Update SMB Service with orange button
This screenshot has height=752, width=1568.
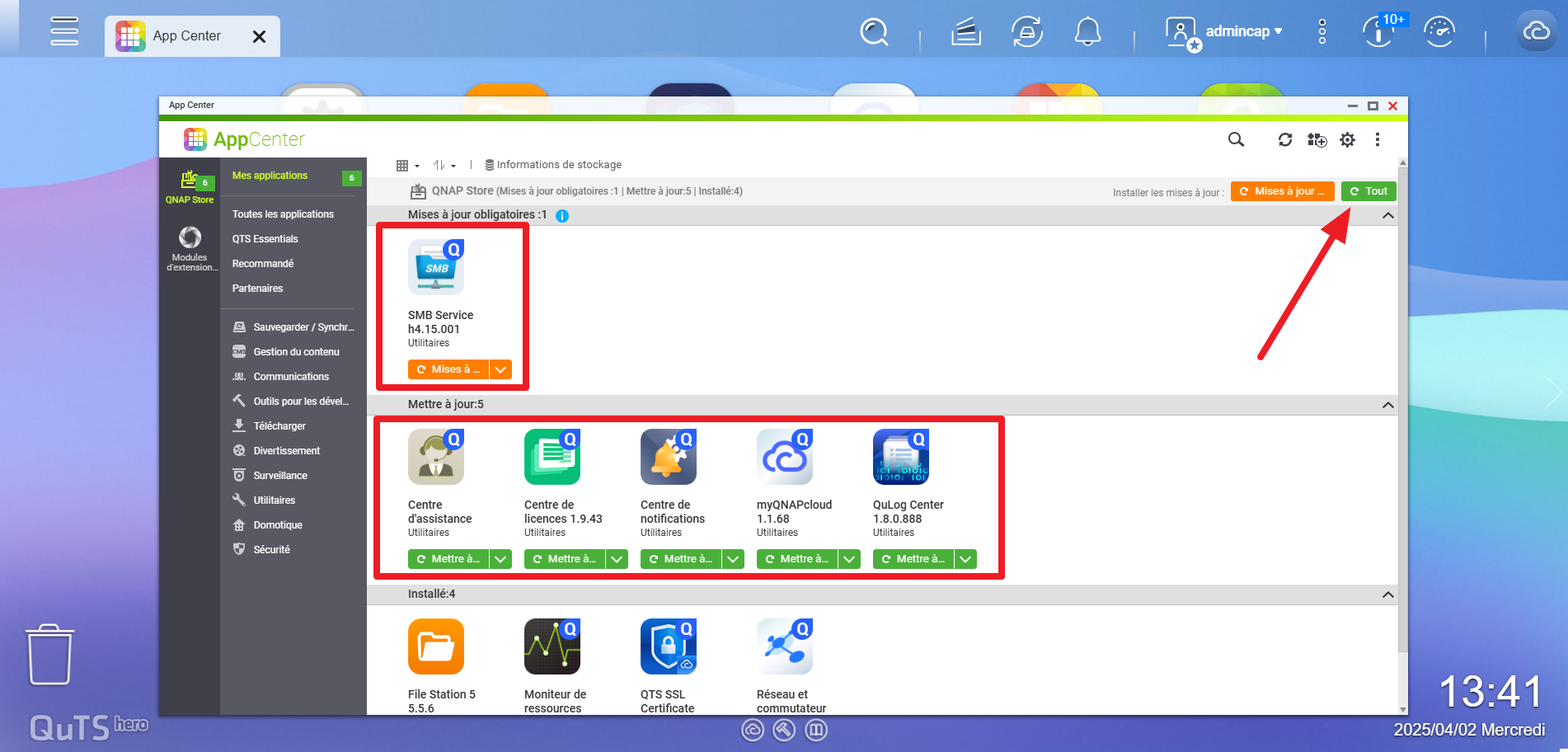tap(448, 369)
